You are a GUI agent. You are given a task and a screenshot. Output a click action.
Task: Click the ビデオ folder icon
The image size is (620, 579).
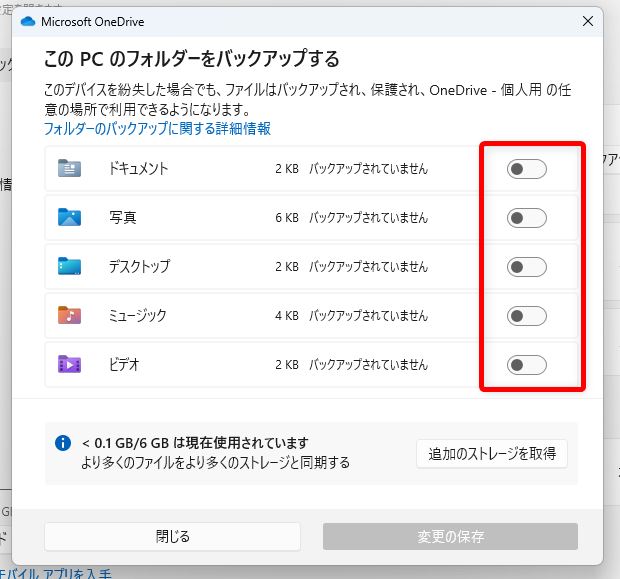click(69, 364)
